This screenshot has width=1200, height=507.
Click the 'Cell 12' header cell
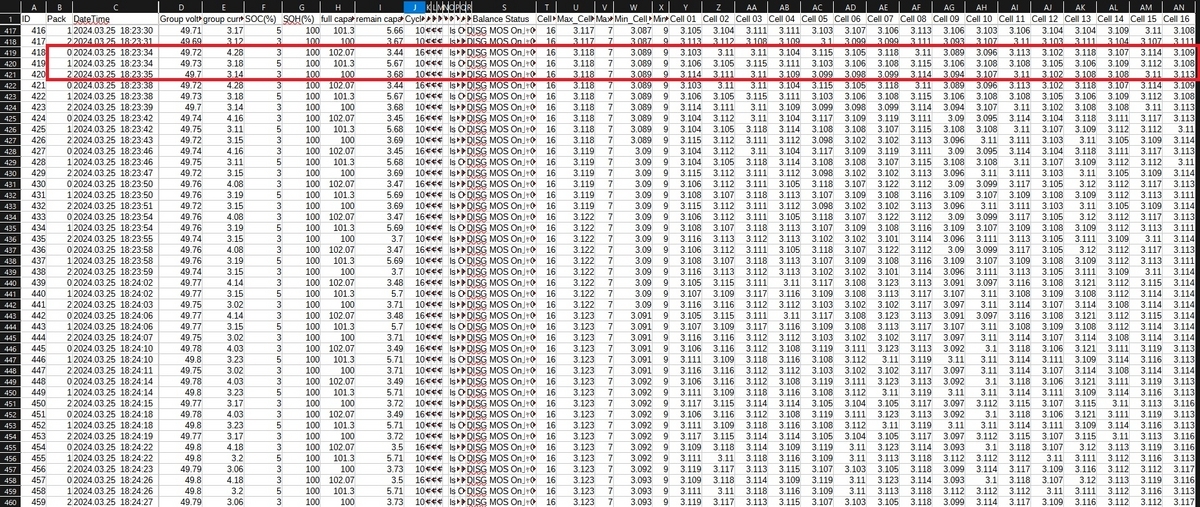(1048, 19)
